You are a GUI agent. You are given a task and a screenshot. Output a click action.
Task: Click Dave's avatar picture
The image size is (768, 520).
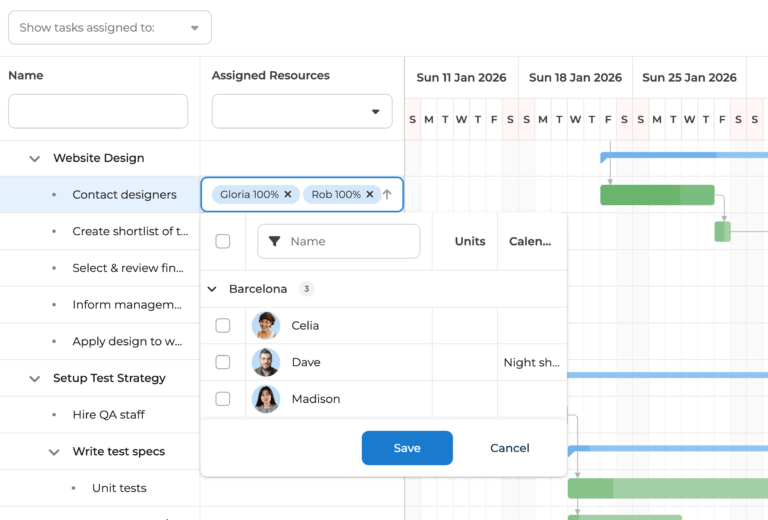[x=266, y=362]
